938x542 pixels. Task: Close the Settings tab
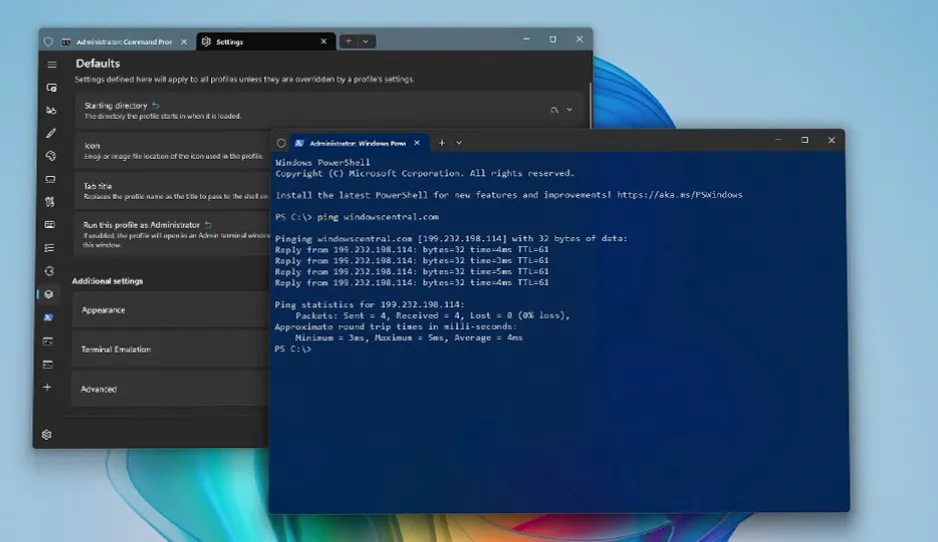(324, 41)
